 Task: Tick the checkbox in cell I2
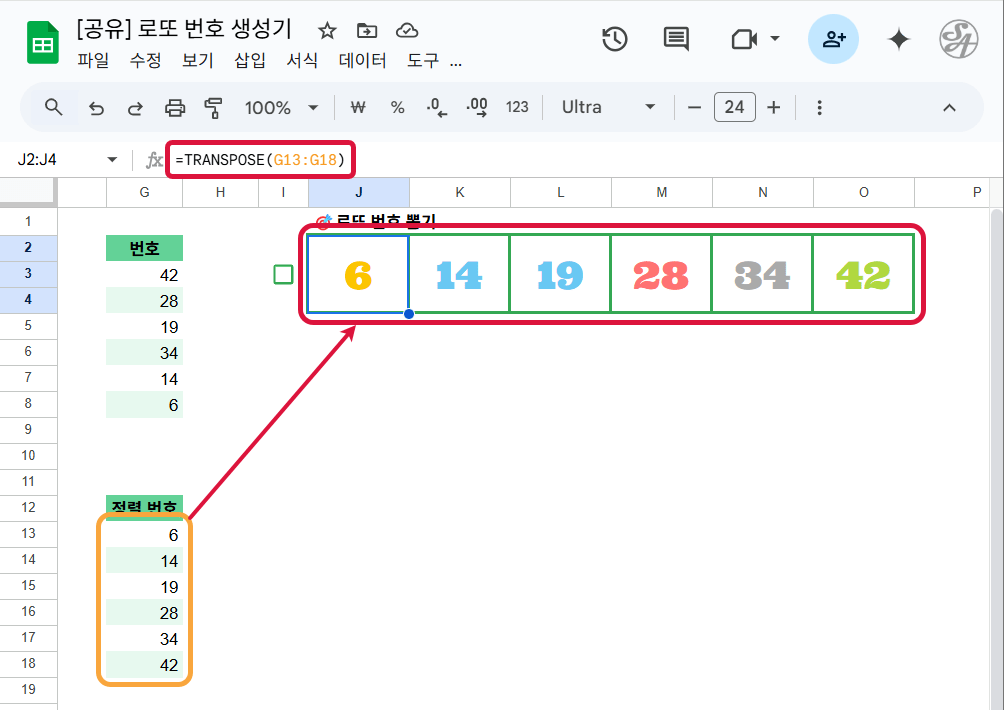[x=283, y=274]
